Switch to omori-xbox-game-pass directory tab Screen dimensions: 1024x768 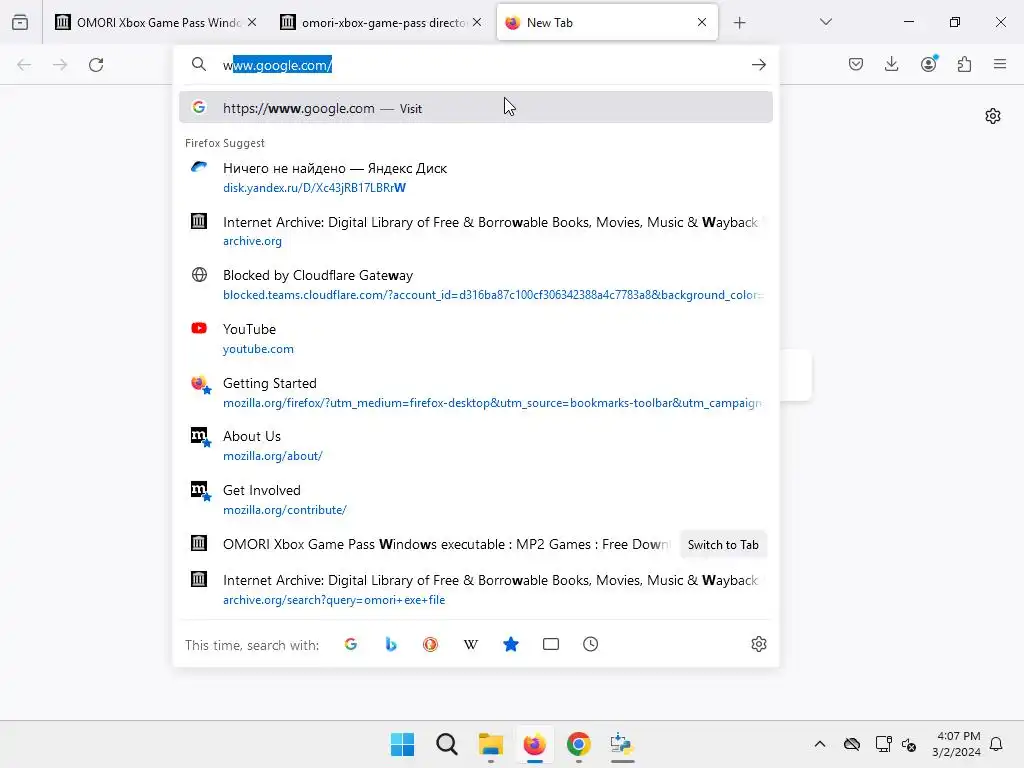[382, 22]
